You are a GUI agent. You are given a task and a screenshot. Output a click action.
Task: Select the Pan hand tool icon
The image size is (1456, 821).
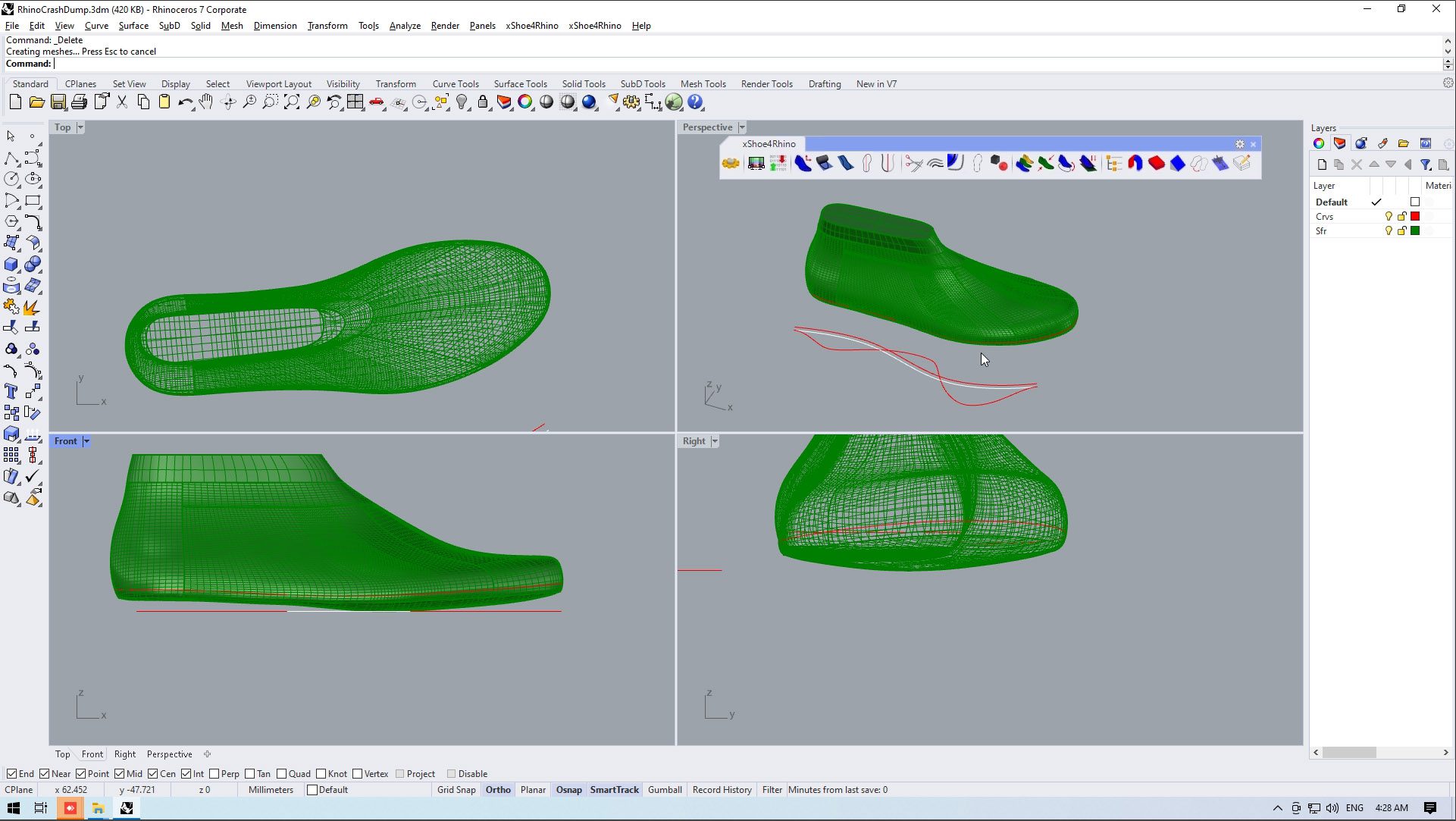(x=206, y=102)
